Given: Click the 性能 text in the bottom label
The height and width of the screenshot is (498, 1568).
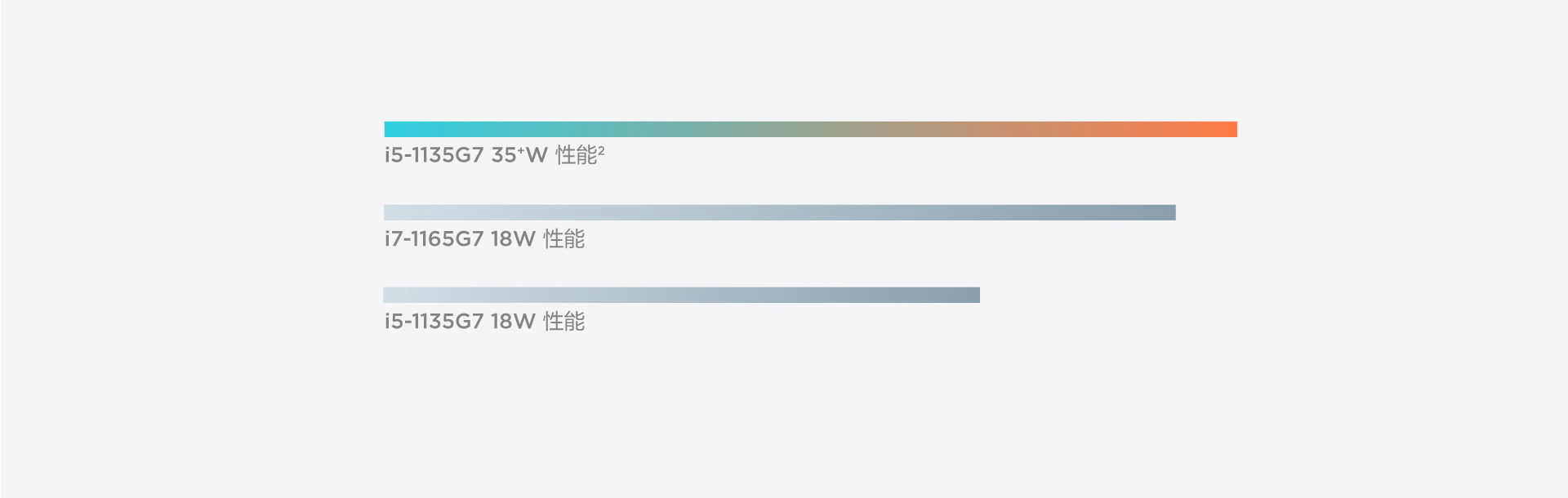Looking at the screenshot, I should pyautogui.click(x=564, y=322).
